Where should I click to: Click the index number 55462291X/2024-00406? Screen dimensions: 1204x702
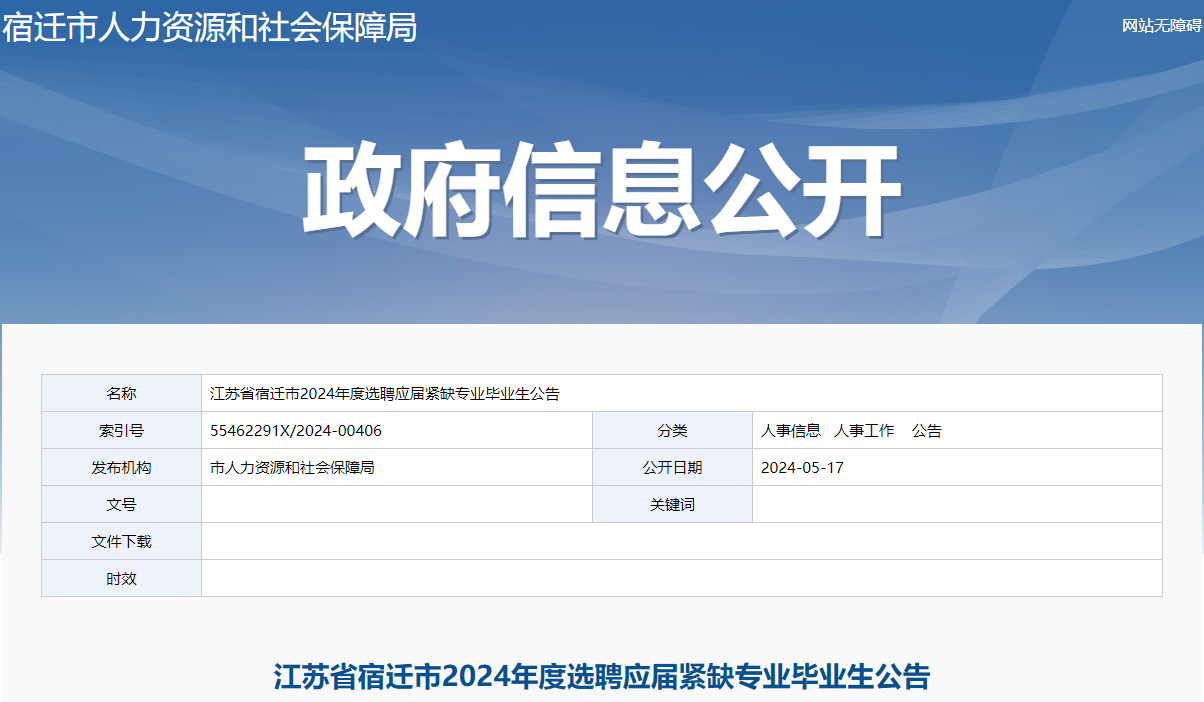[296, 431]
